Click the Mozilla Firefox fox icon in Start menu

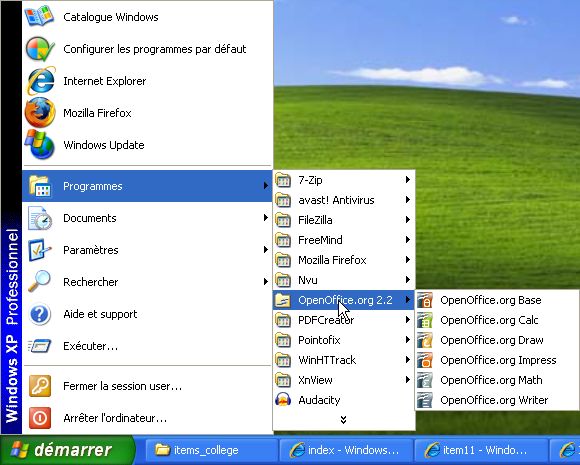pyautogui.click(x=40, y=112)
